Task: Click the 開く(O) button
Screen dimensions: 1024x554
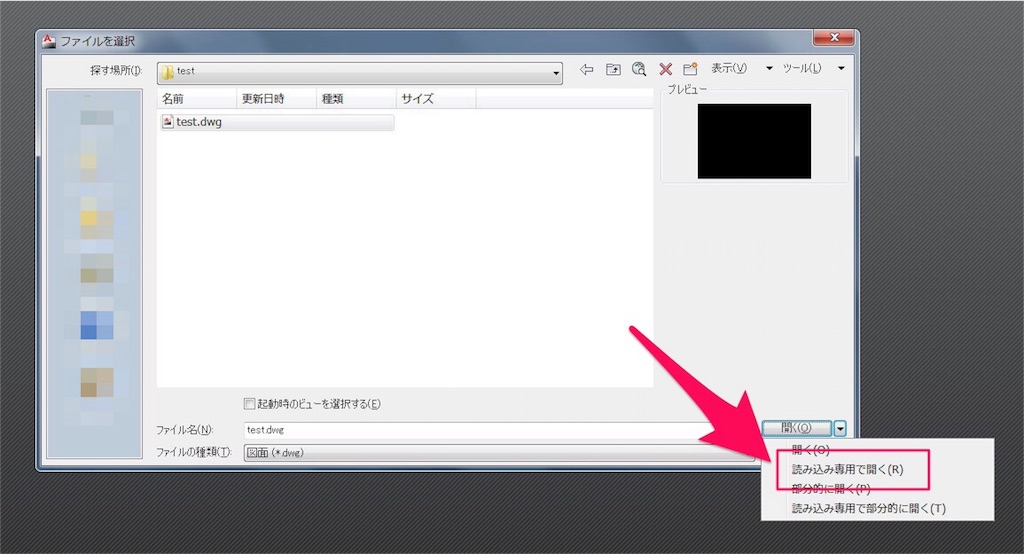Action: [797, 428]
